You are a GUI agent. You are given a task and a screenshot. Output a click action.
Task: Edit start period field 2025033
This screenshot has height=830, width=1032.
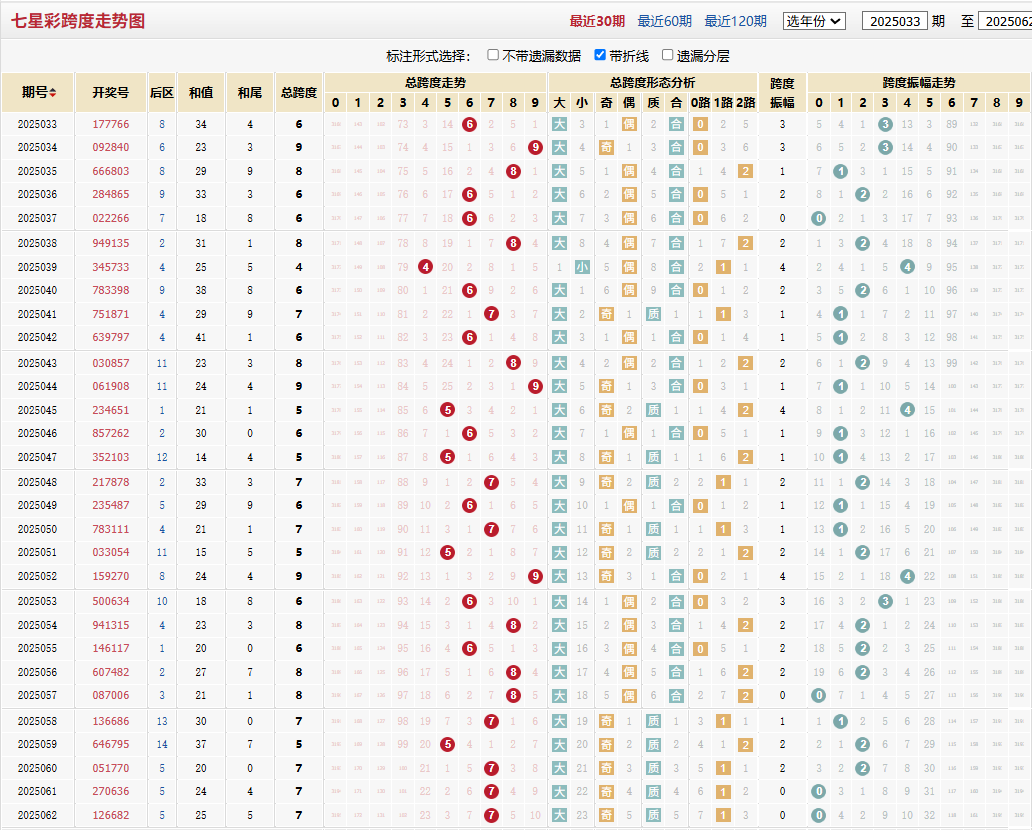(x=894, y=21)
